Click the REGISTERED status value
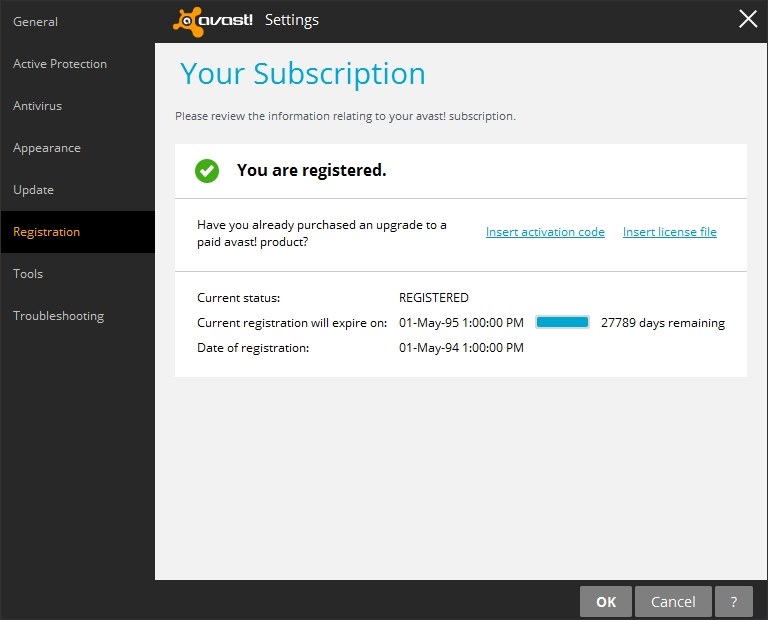Viewport: 768px width, 620px height. (433, 298)
